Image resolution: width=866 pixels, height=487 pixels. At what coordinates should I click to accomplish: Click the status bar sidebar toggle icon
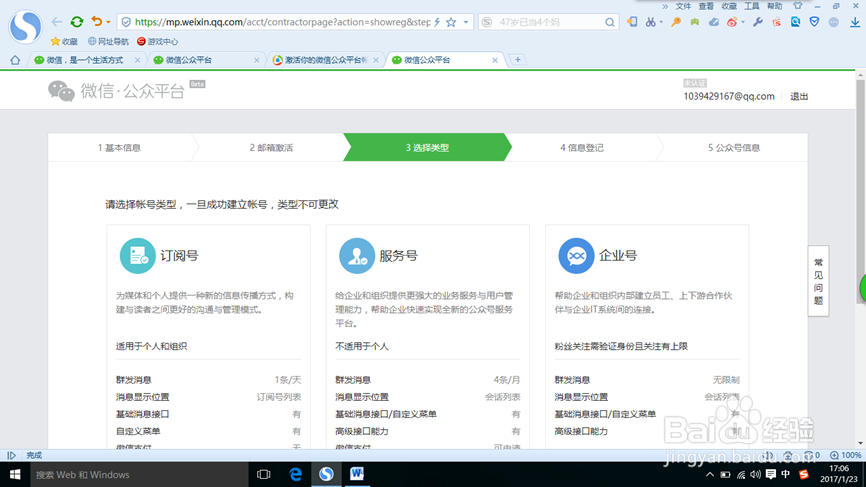click(11, 456)
